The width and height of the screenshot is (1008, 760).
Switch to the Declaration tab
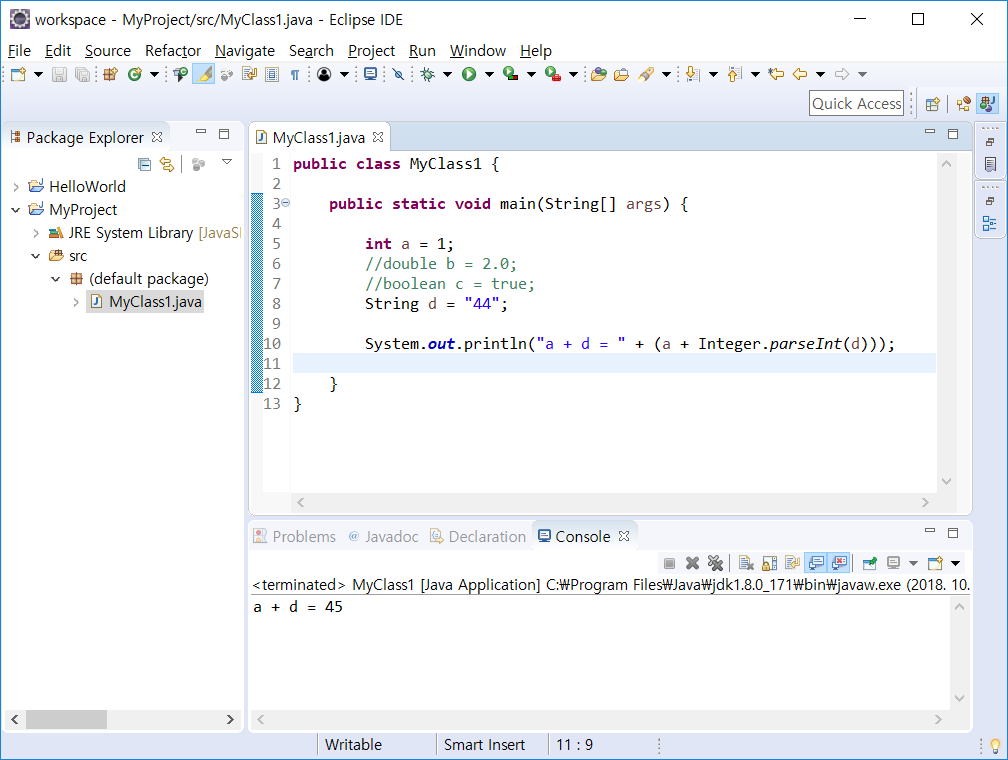coord(478,536)
